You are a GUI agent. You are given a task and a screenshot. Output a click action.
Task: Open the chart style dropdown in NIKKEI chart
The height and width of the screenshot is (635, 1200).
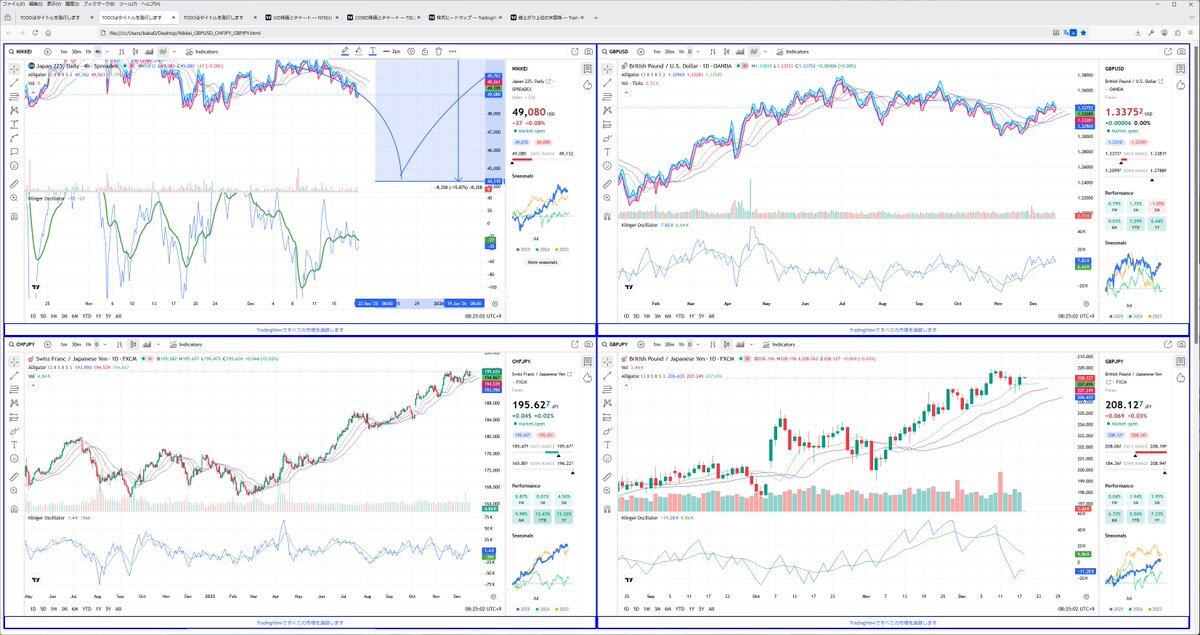coord(174,51)
